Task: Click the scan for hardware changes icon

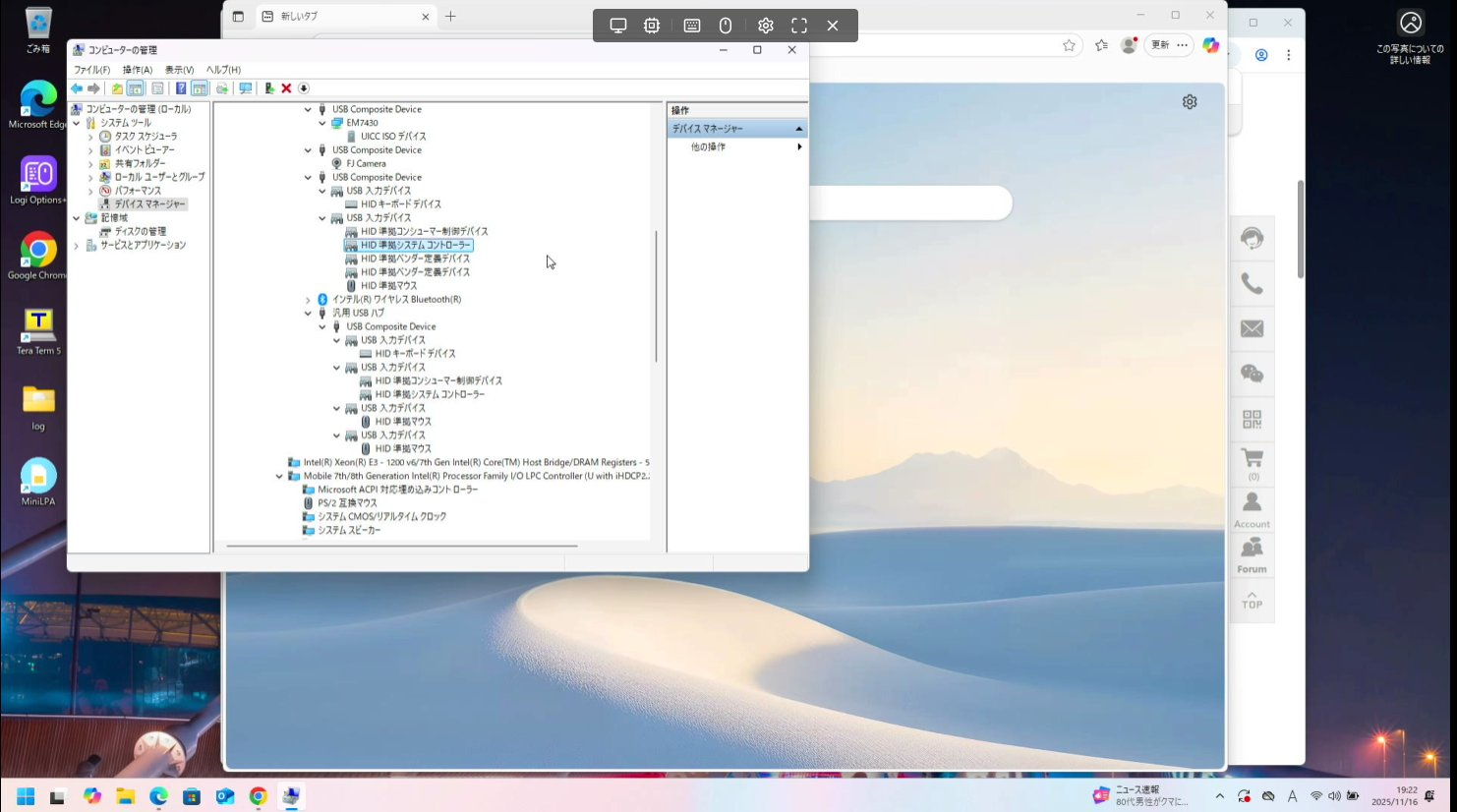Action: point(246,88)
